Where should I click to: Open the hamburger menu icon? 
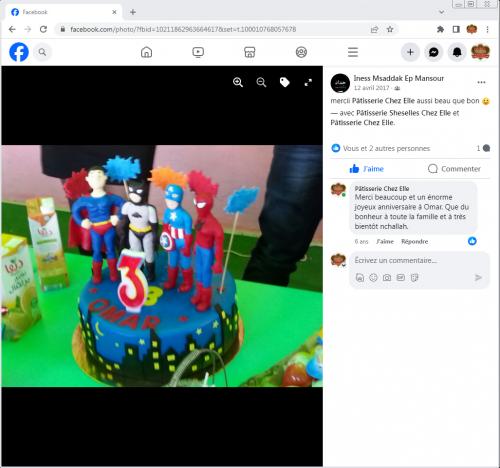tap(353, 52)
